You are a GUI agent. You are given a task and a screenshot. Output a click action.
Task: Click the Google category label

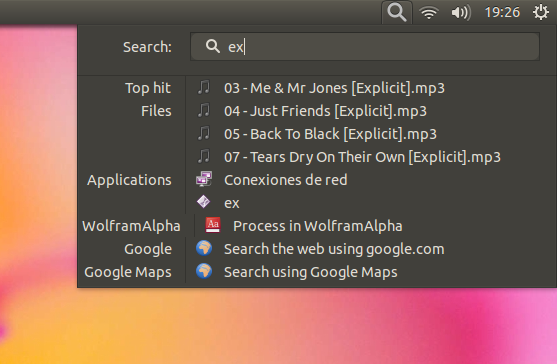[x=148, y=249]
